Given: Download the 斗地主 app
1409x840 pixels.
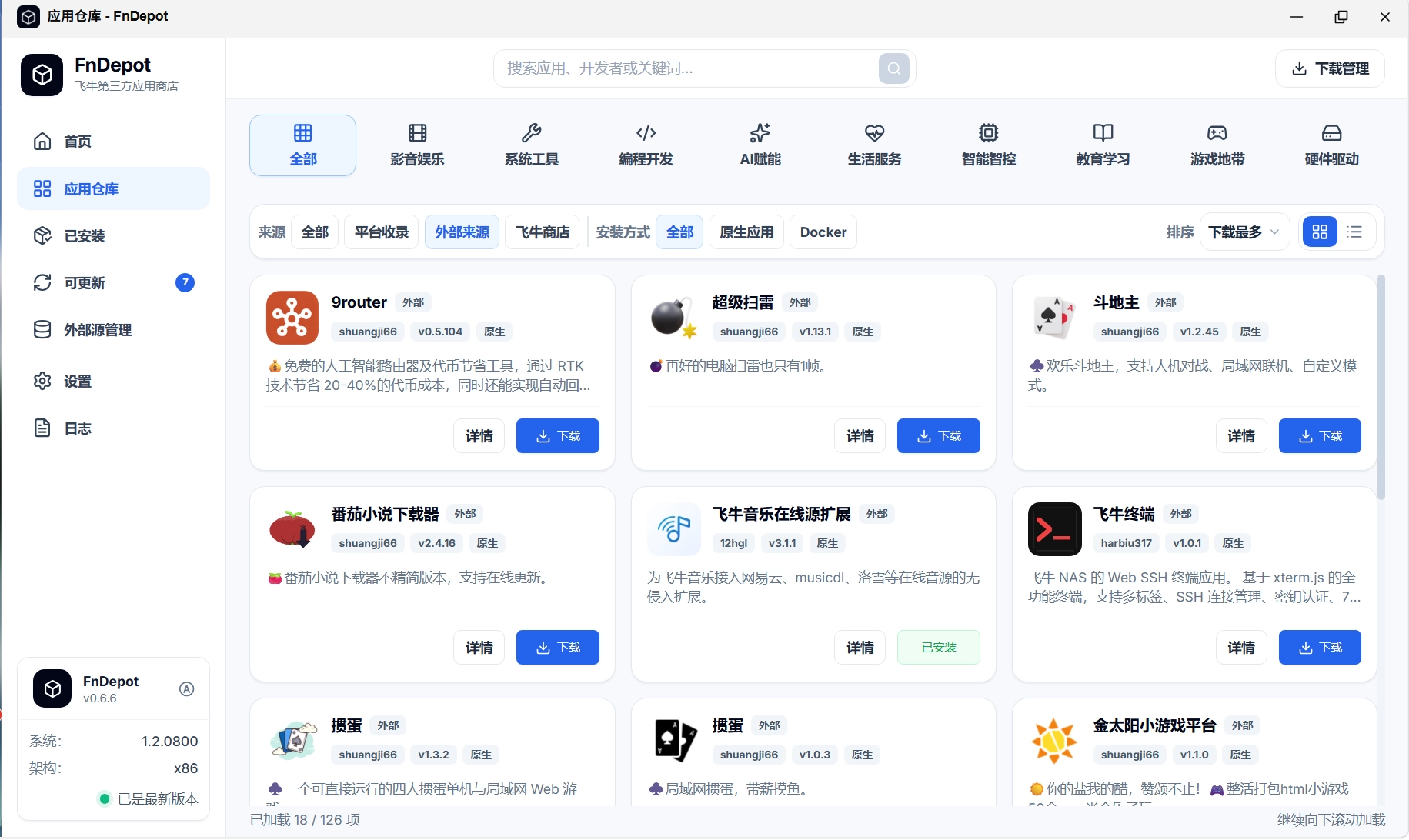Looking at the screenshot, I should click(x=1320, y=435).
